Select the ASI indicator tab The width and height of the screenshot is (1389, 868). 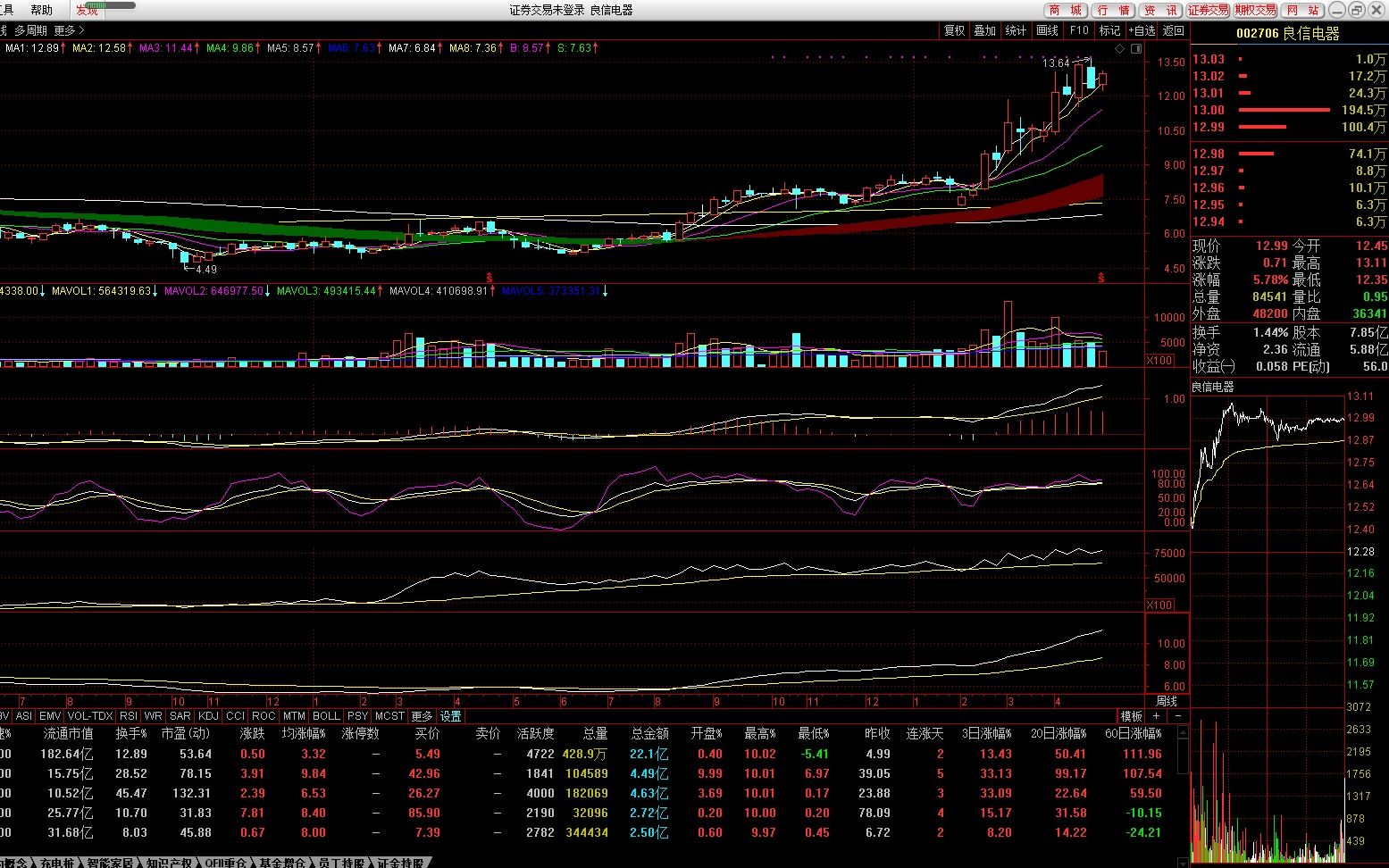pos(24,716)
